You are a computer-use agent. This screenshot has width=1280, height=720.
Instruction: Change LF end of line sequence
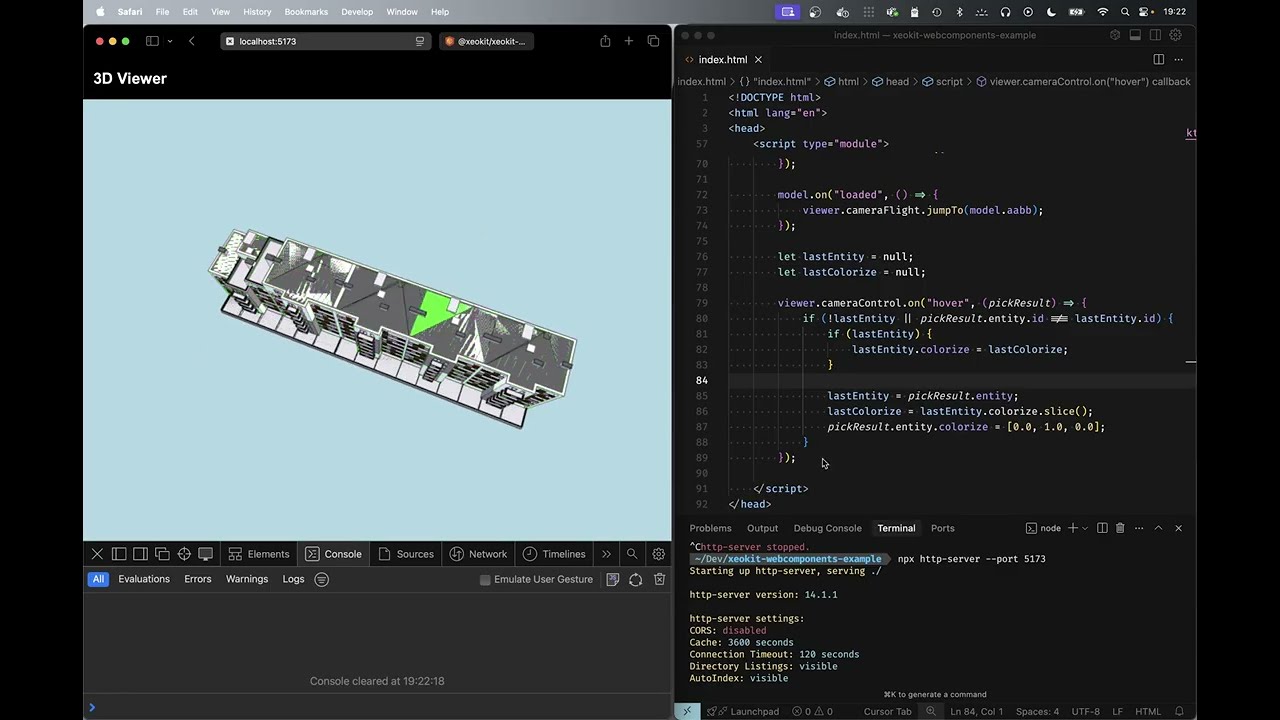[1118, 712]
